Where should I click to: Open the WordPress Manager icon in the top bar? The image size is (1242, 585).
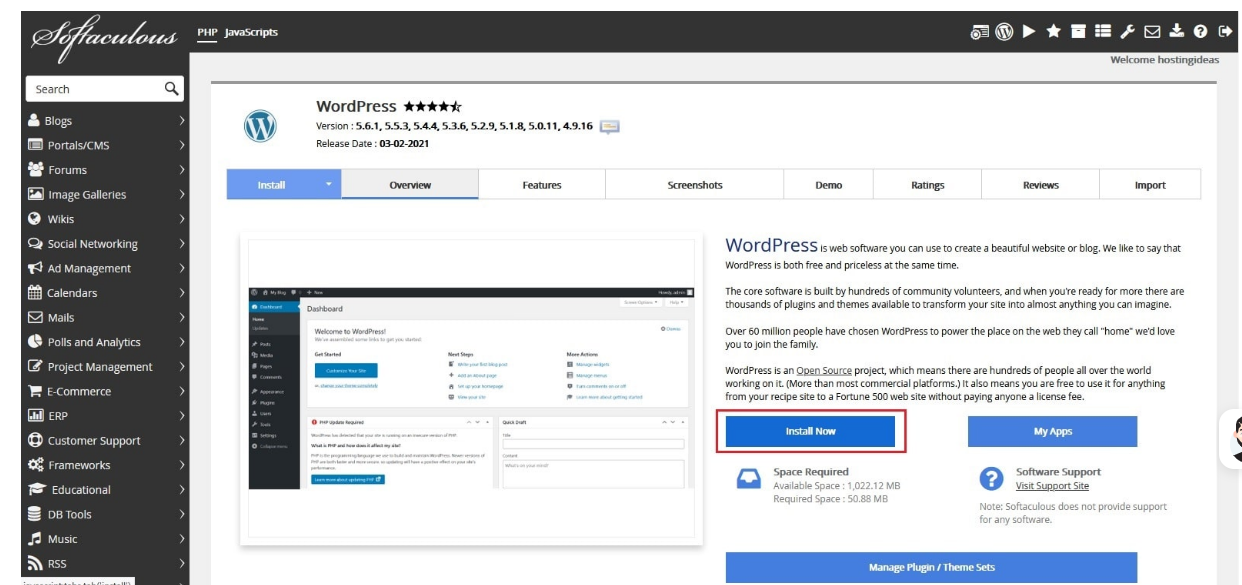[x=1004, y=30]
